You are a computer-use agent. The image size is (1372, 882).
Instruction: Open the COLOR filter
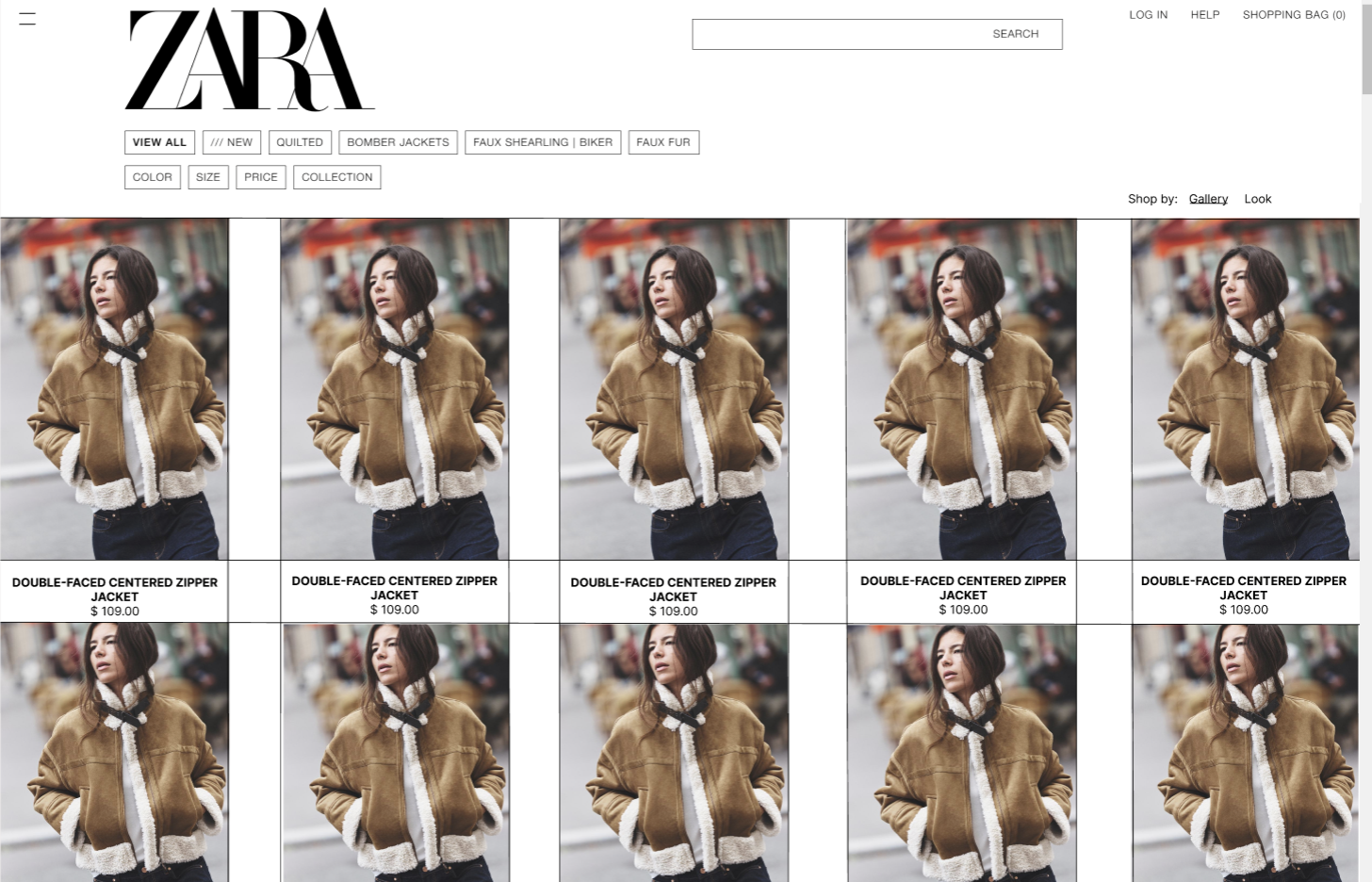click(153, 177)
